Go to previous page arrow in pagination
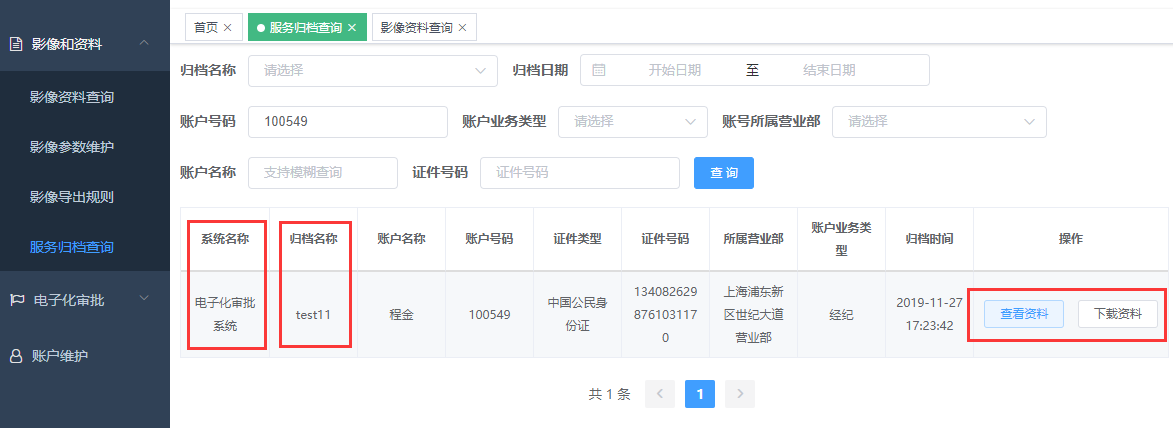The width and height of the screenshot is (1173, 428). point(660,394)
